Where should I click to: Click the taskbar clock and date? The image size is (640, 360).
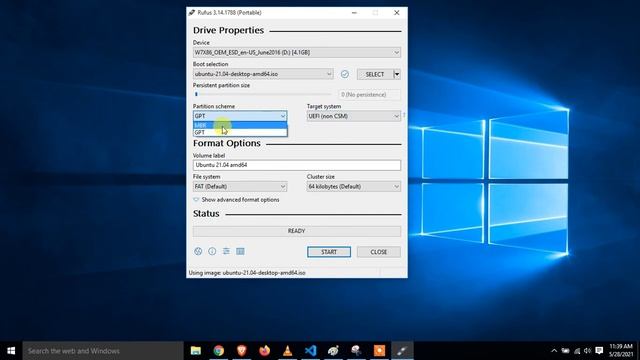point(620,351)
